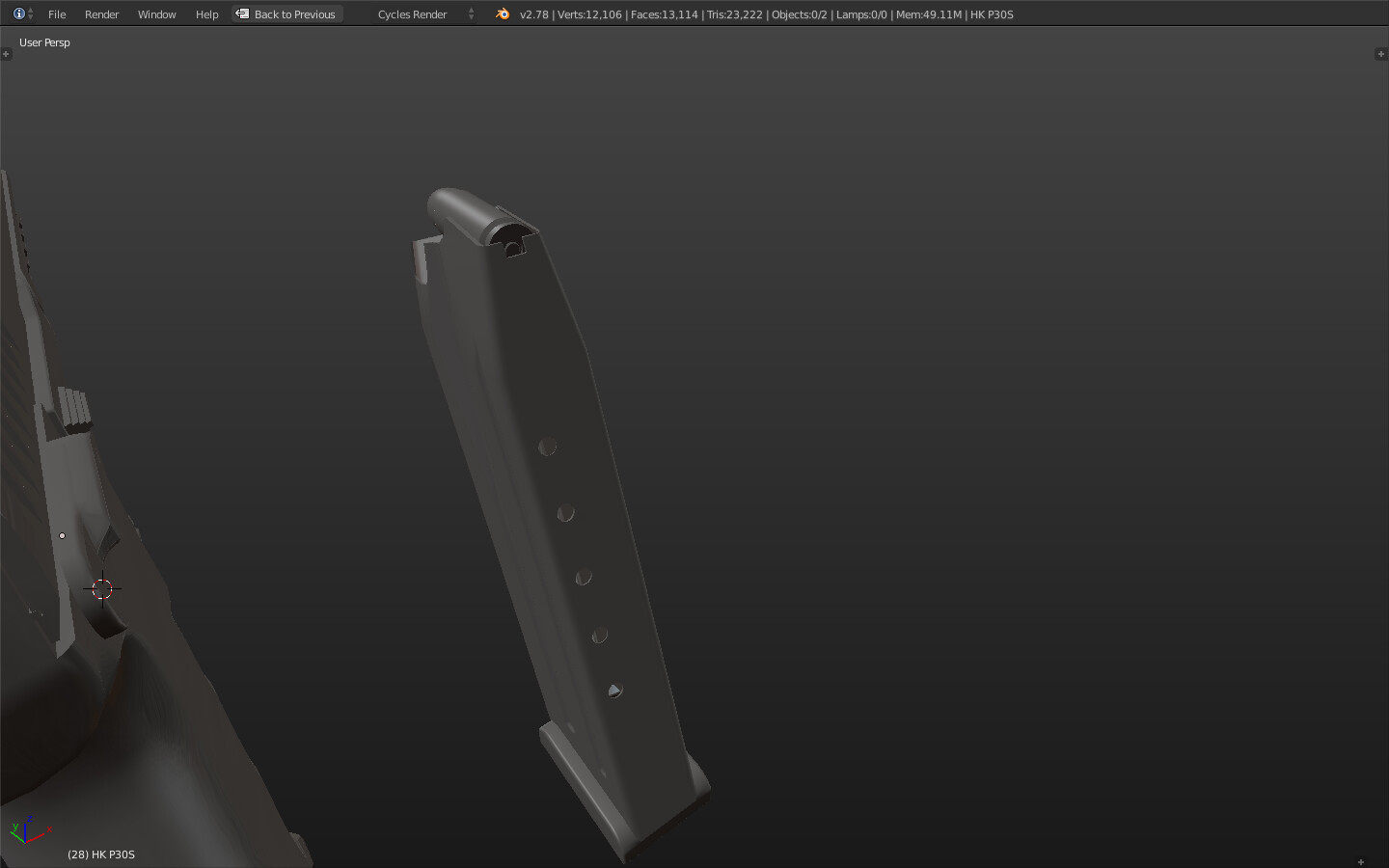Click the Tris:23,222 statistic
This screenshot has height=868, width=1389.
tap(734, 14)
